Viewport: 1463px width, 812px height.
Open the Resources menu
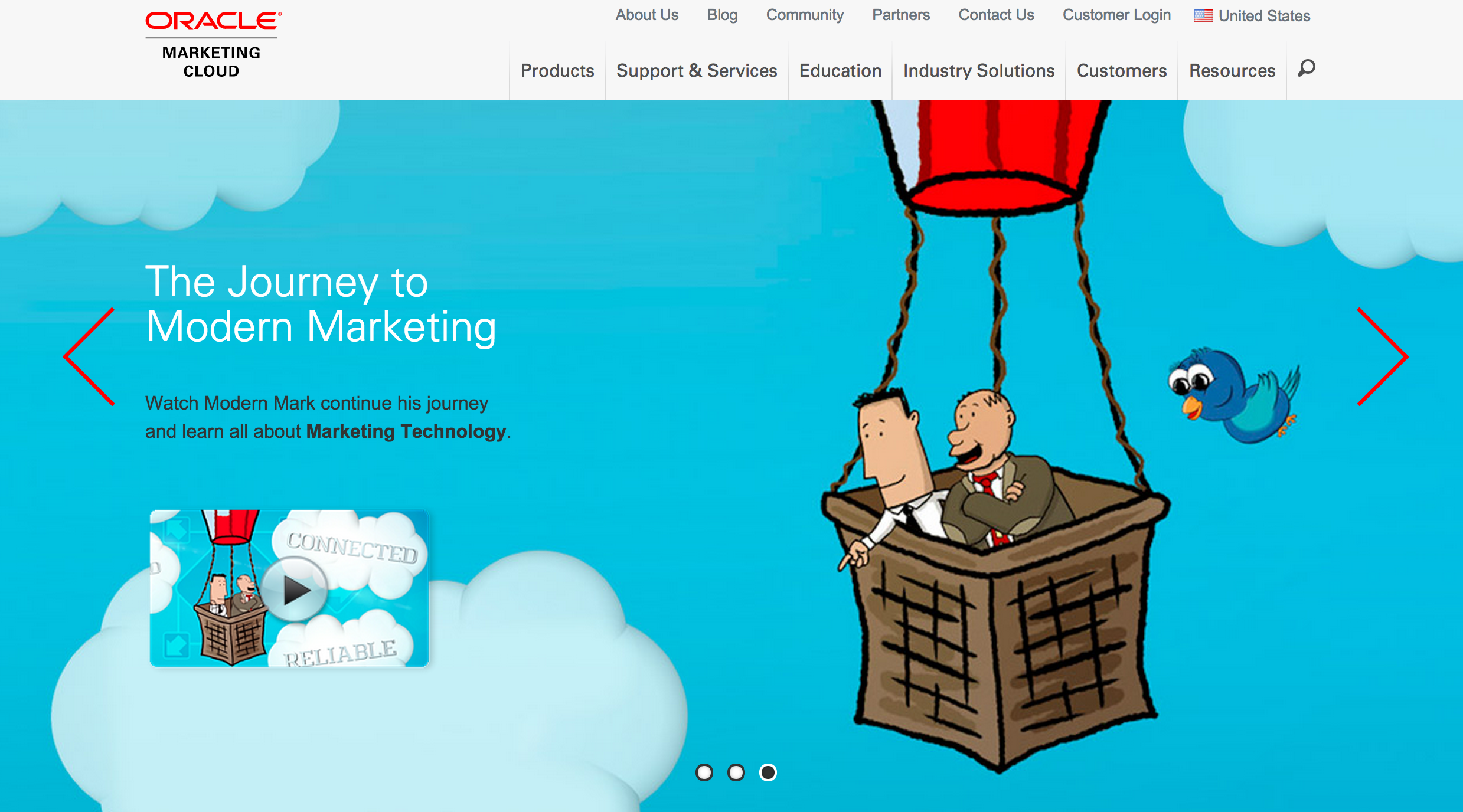click(x=1232, y=71)
